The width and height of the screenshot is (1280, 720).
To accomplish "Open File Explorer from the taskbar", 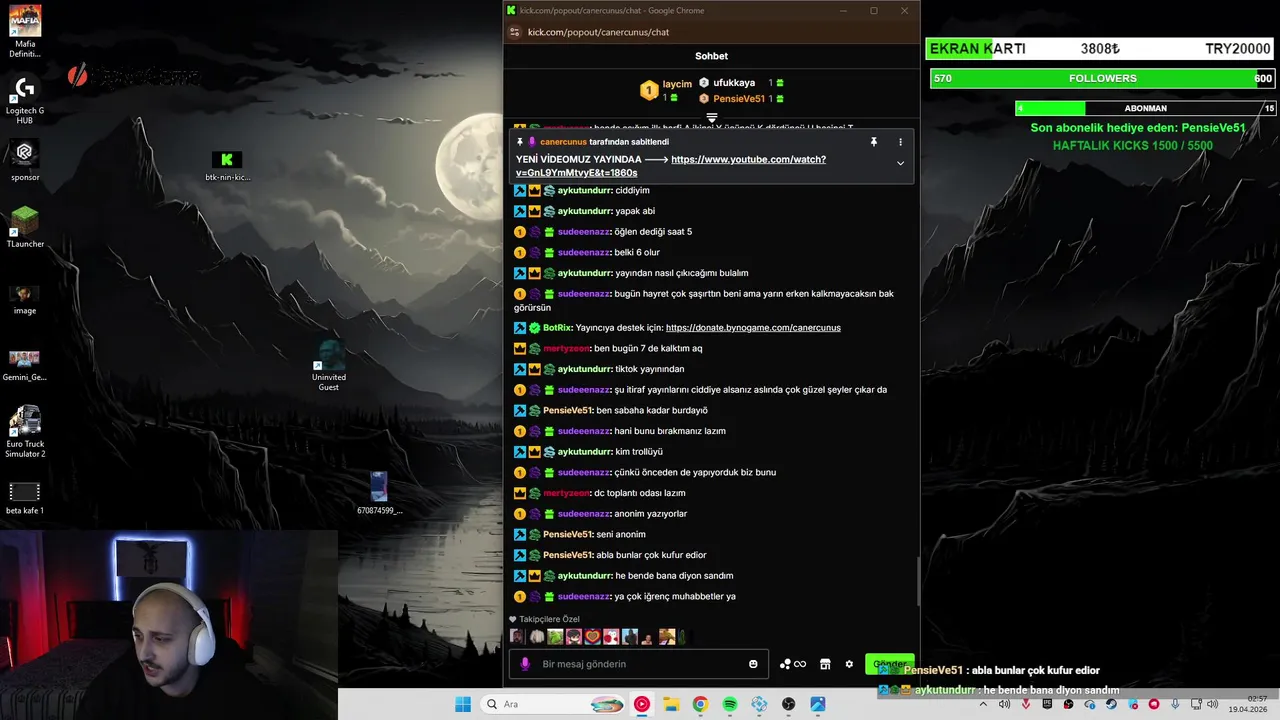I will pos(671,704).
